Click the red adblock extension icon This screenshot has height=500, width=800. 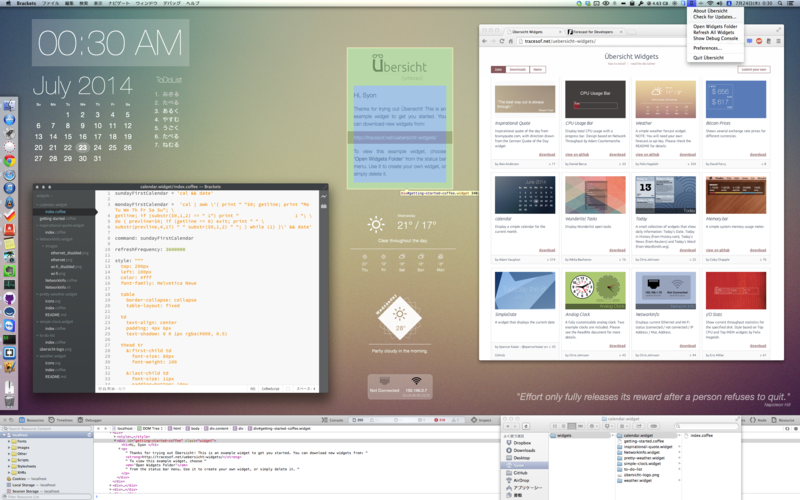tap(759, 41)
